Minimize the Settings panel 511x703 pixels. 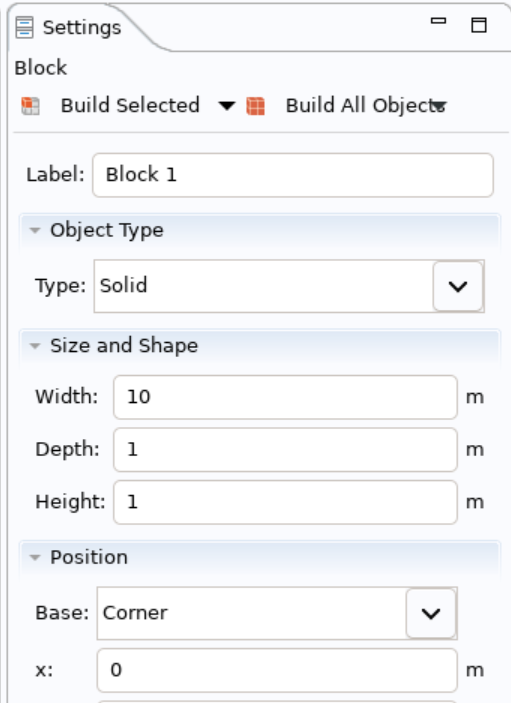pos(438,21)
